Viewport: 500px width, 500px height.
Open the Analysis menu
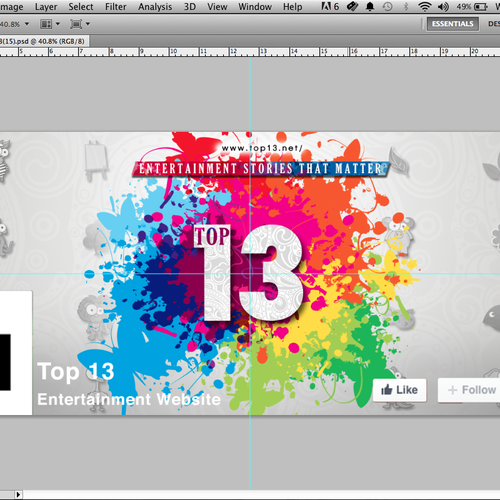155,7
